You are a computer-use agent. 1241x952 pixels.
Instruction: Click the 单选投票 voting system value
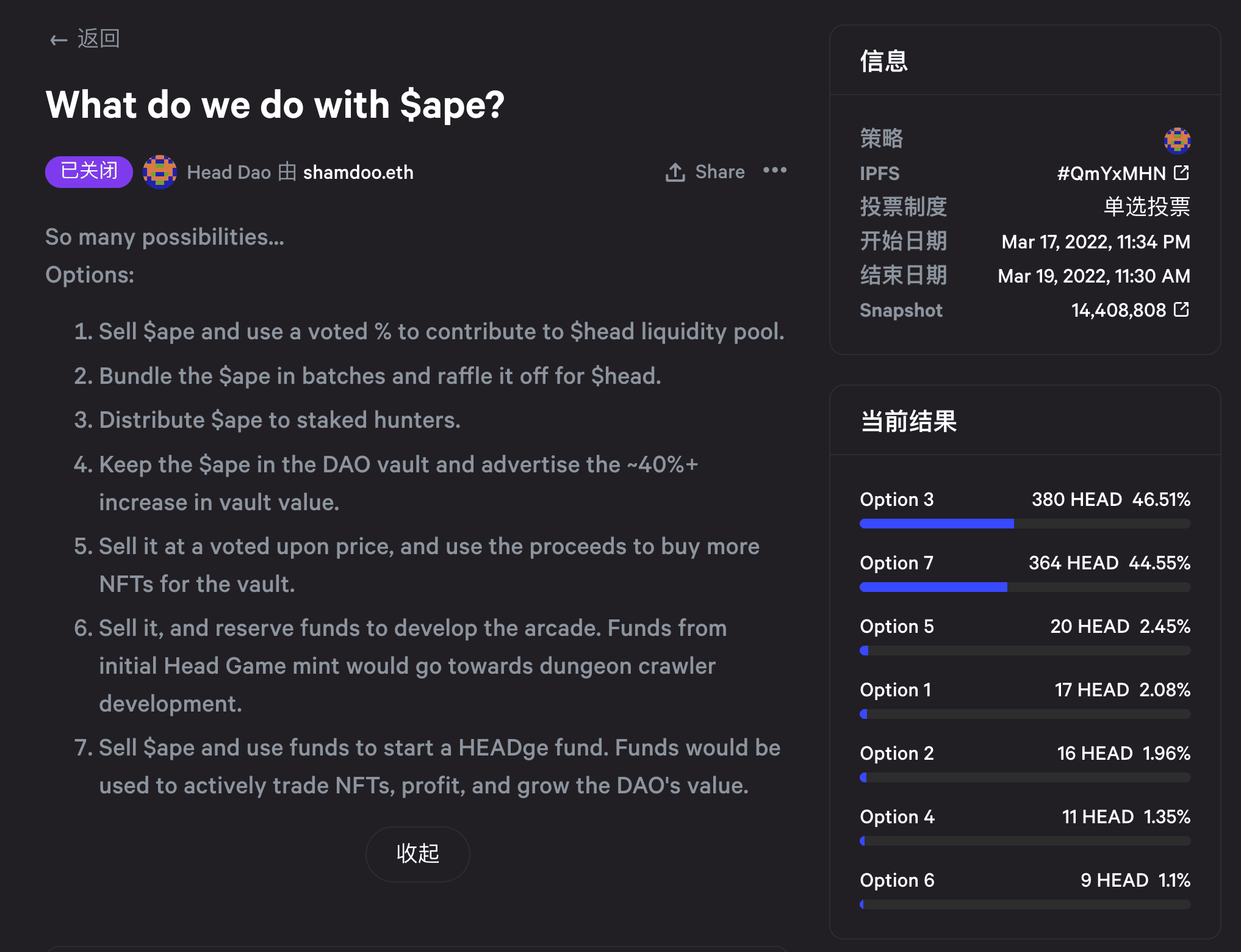(x=1146, y=207)
